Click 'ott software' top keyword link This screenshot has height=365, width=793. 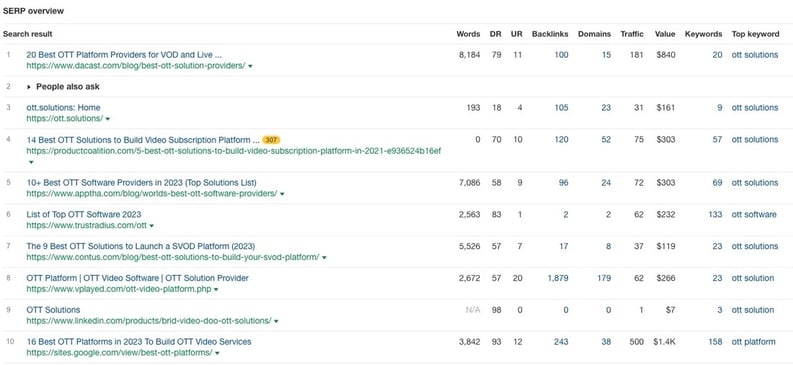754,214
